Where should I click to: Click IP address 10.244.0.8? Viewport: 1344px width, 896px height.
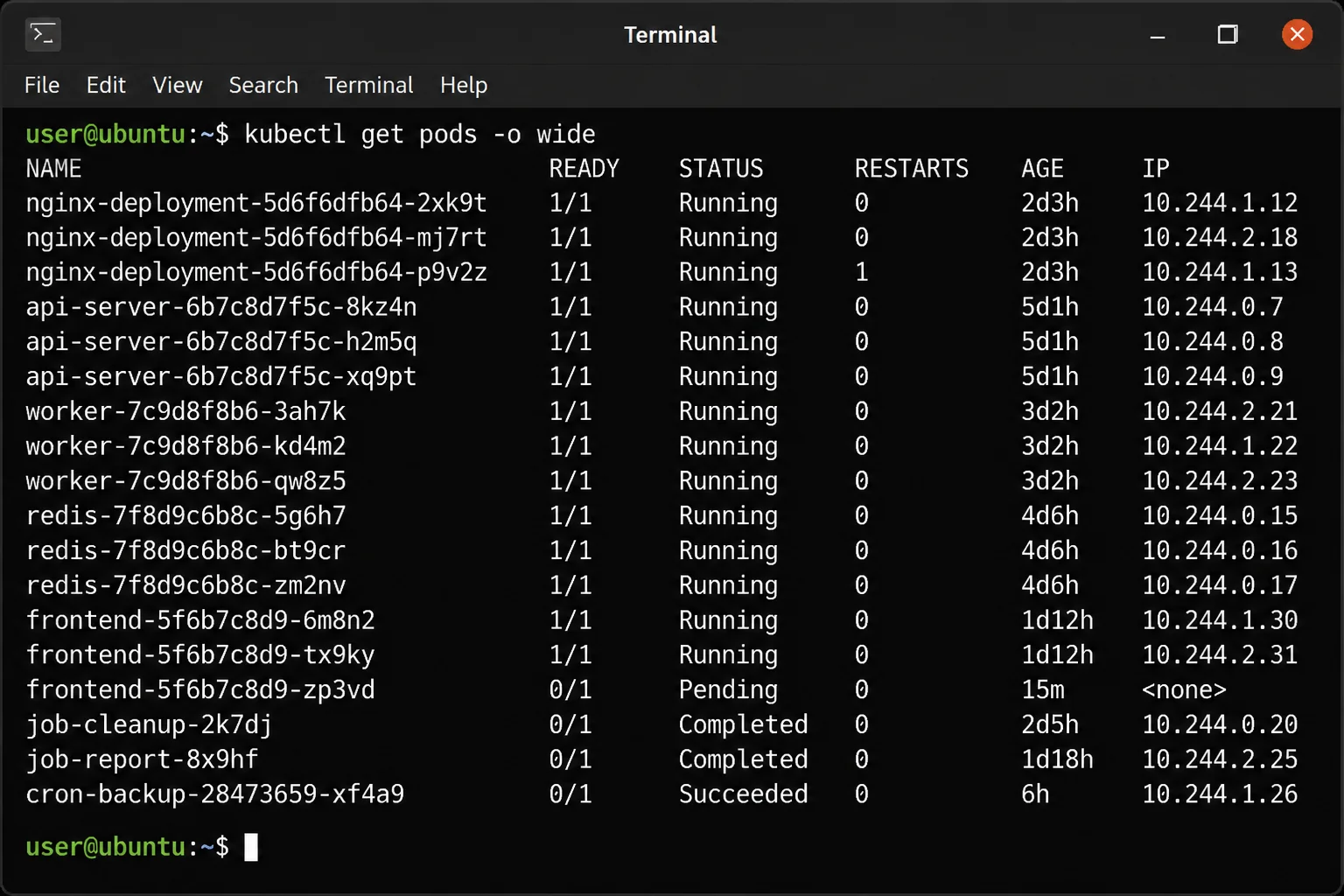click(1213, 342)
